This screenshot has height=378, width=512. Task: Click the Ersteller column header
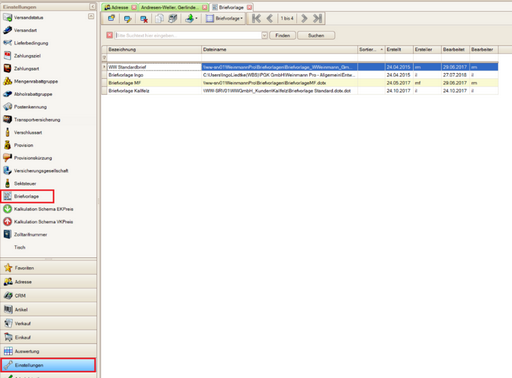[x=427, y=49]
